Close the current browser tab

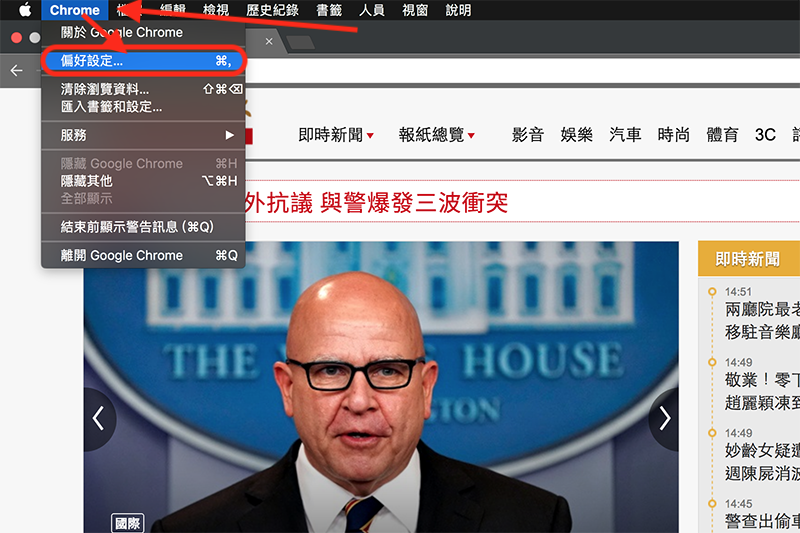point(269,41)
